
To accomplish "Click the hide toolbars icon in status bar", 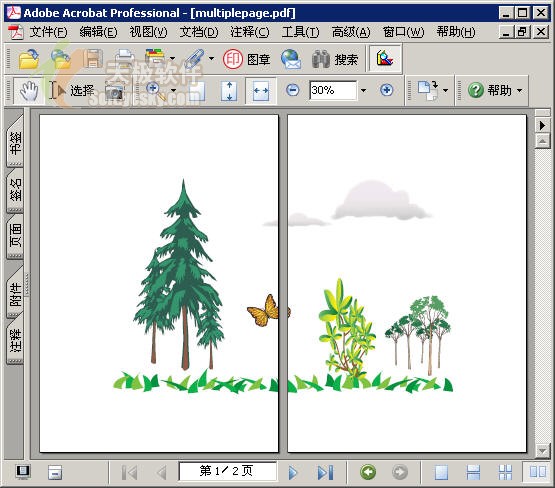I will click(55, 472).
